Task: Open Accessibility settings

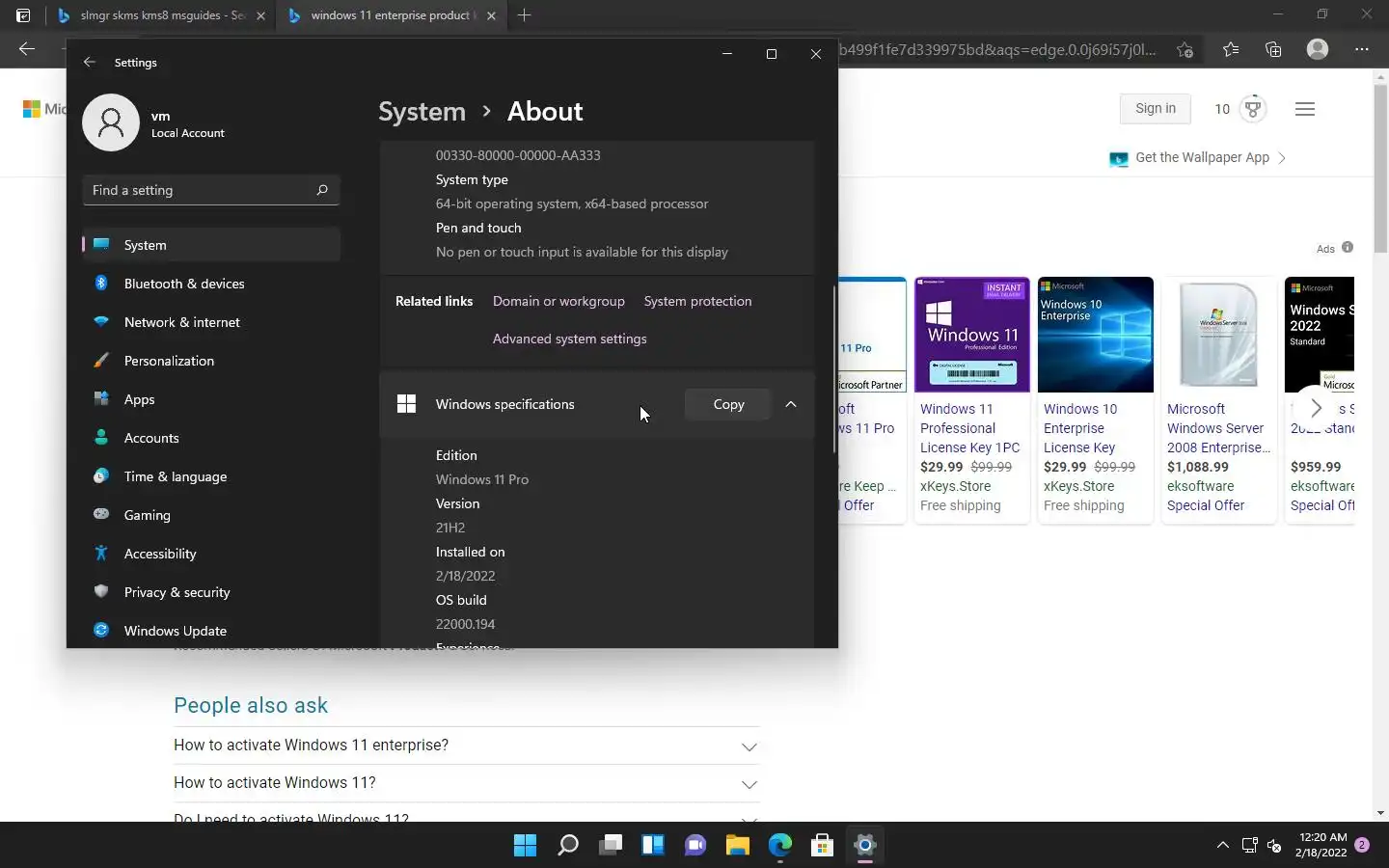Action: coord(211,554)
